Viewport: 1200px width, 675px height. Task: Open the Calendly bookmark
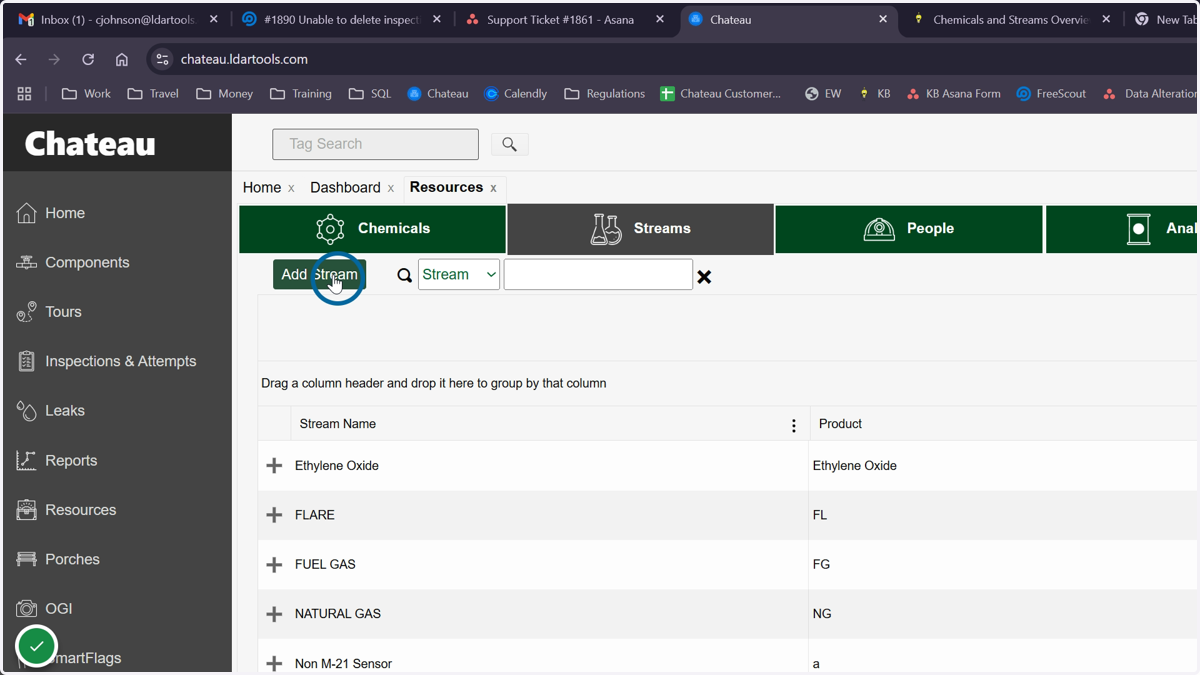[x=515, y=93]
